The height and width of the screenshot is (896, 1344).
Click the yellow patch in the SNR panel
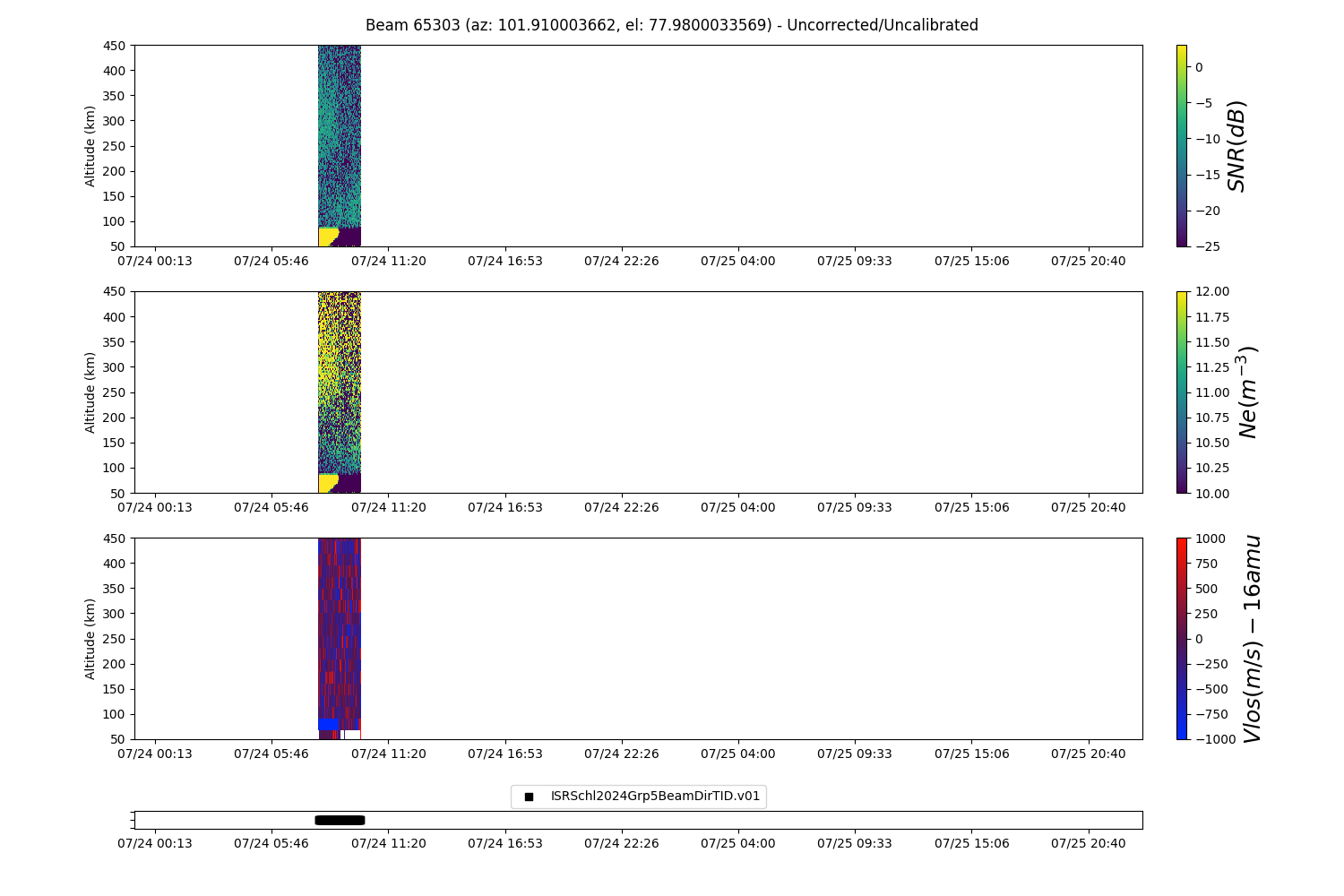pos(327,237)
